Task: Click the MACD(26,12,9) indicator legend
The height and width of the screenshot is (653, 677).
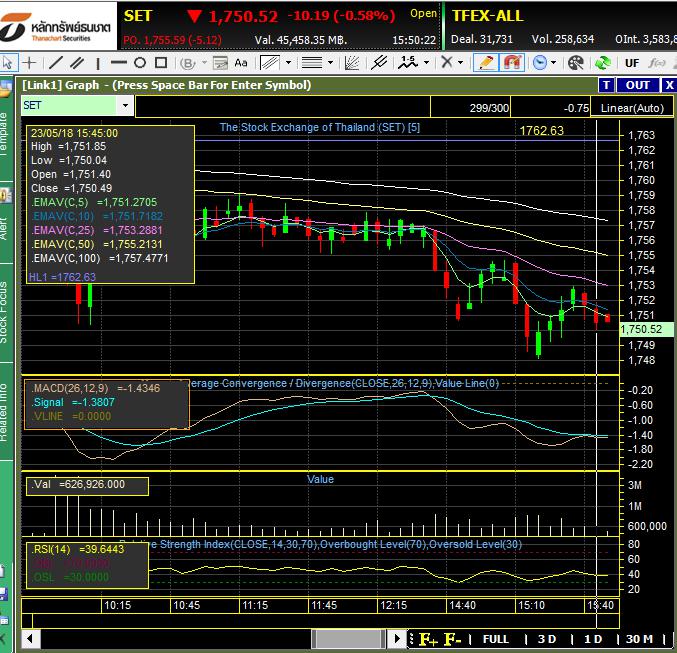Action: point(96,388)
